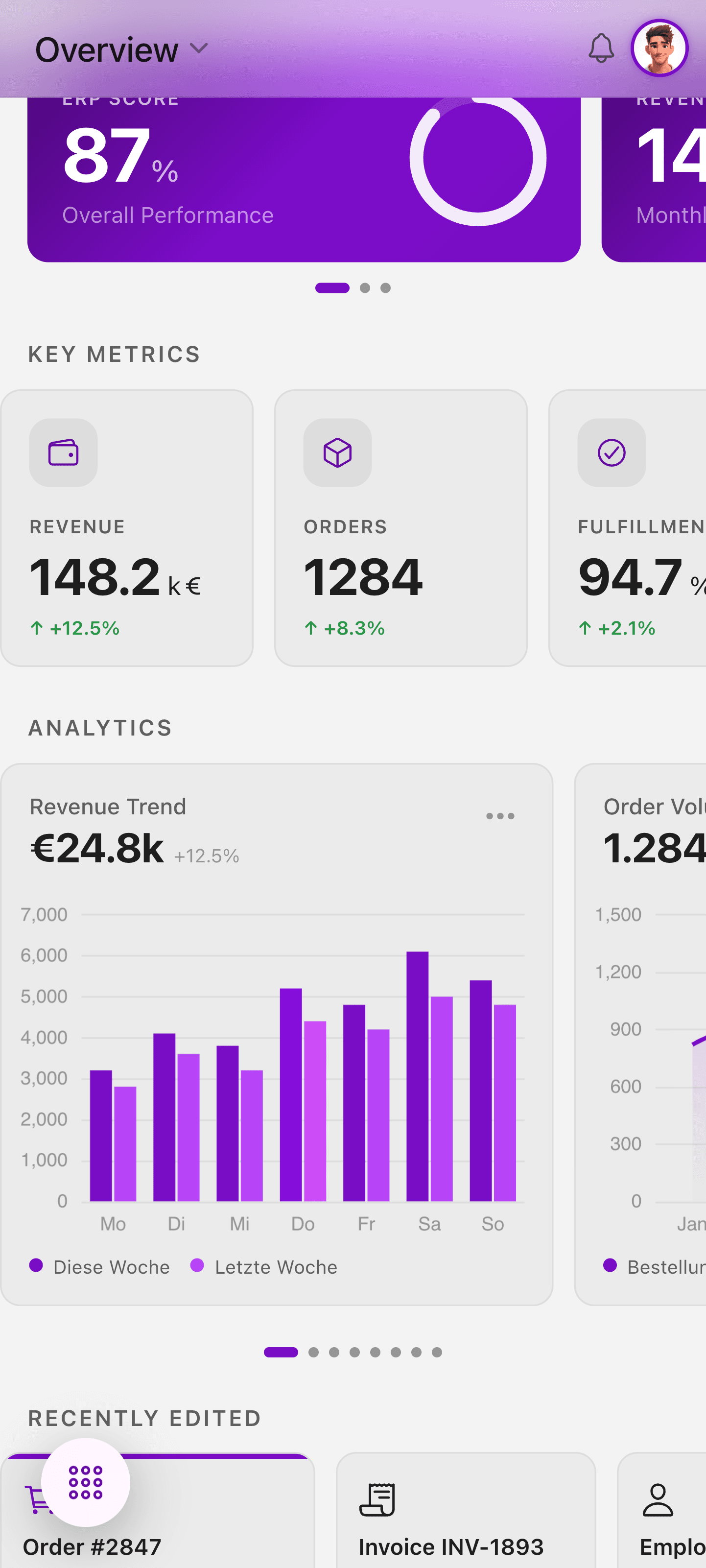Screen dimensions: 706x1568
Task: Open the floating app grid launcher
Action: tap(85, 1481)
